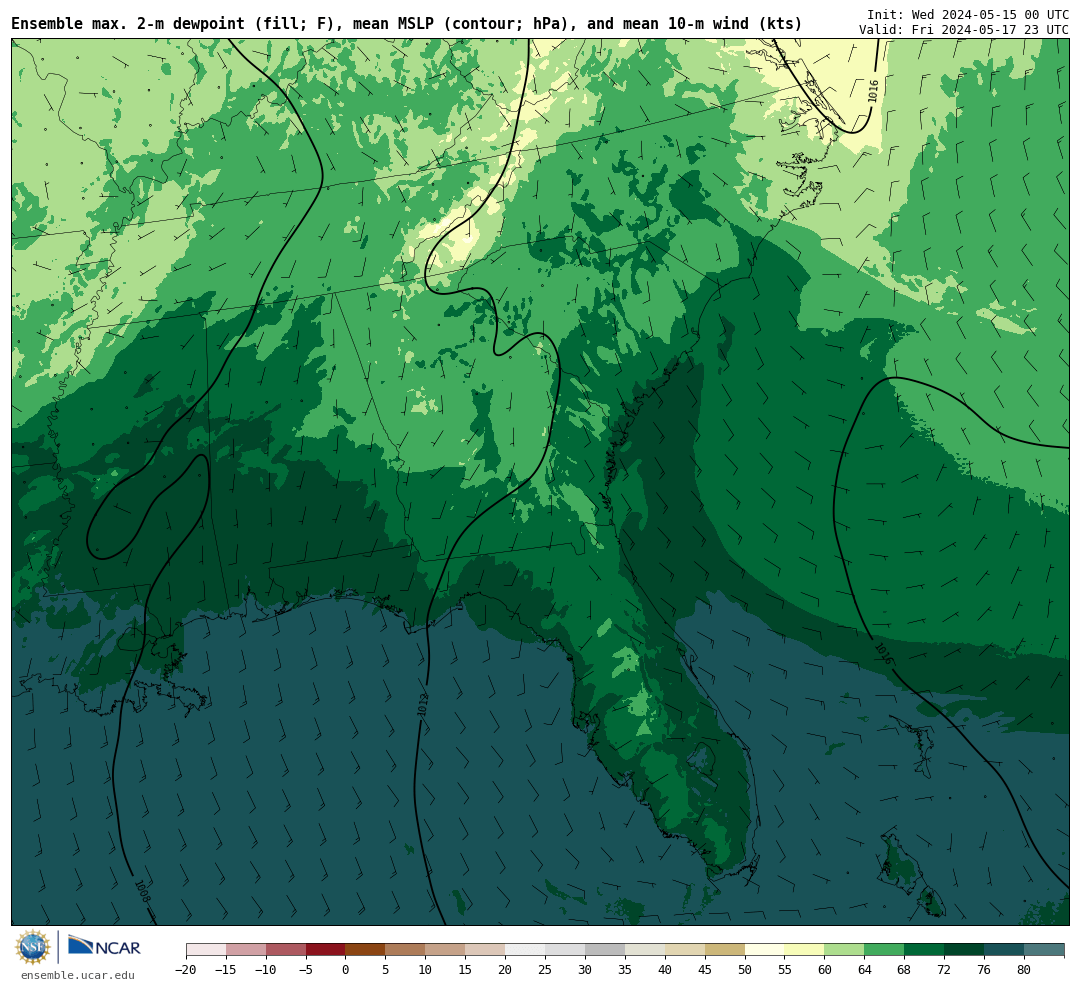
Task: Click the colorbar tick label 50
Action: pos(745,969)
